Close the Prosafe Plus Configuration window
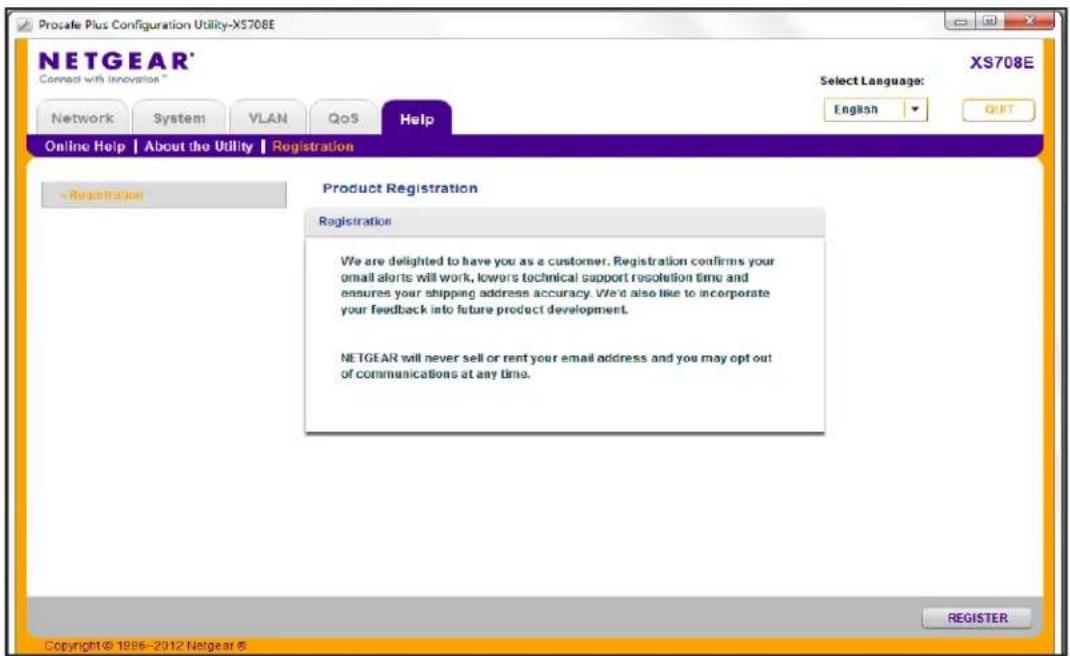Image resolution: width=1070 pixels, height=656 pixels. [1028, 22]
